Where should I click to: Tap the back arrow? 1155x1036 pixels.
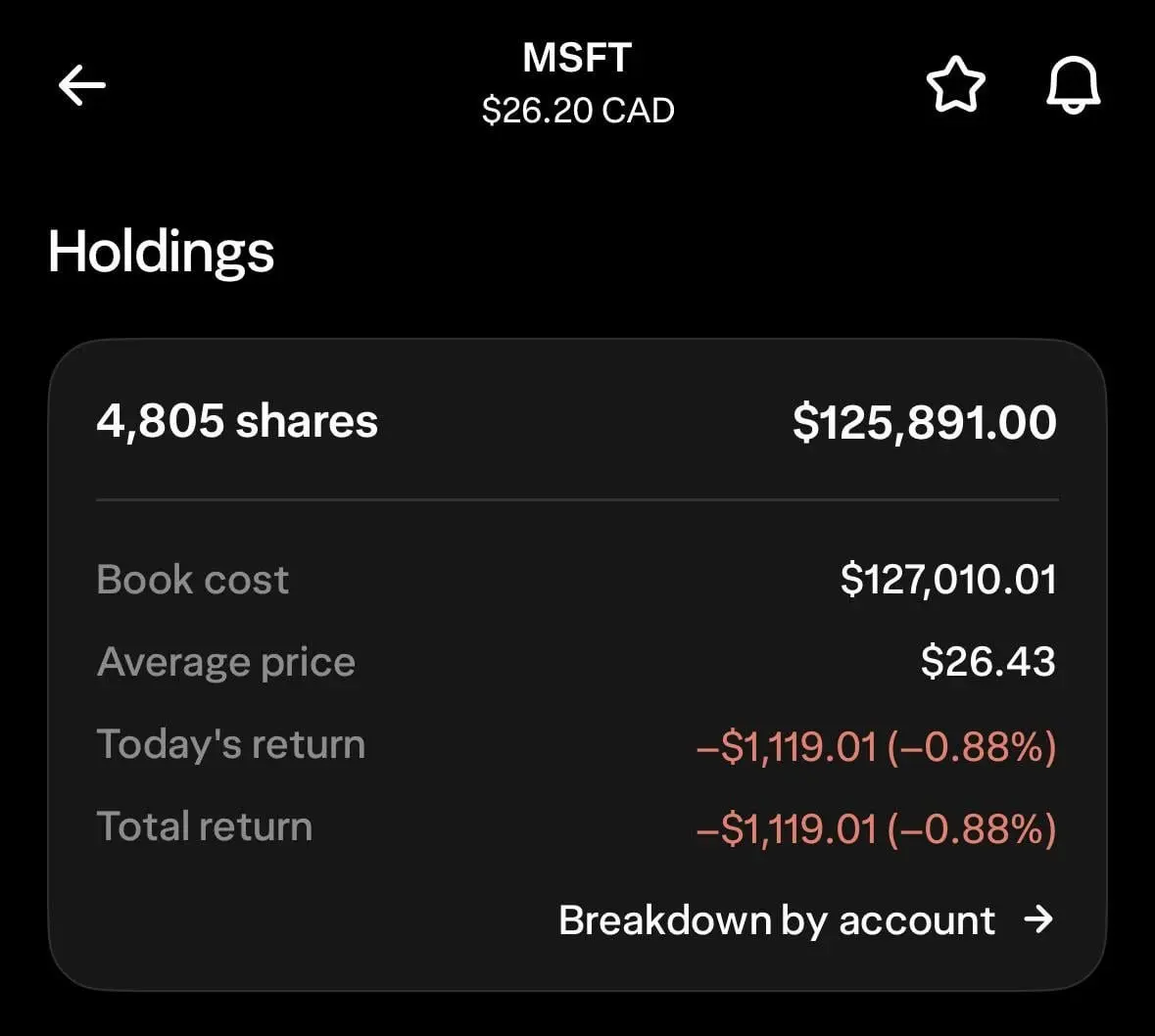pyautogui.click(x=82, y=86)
